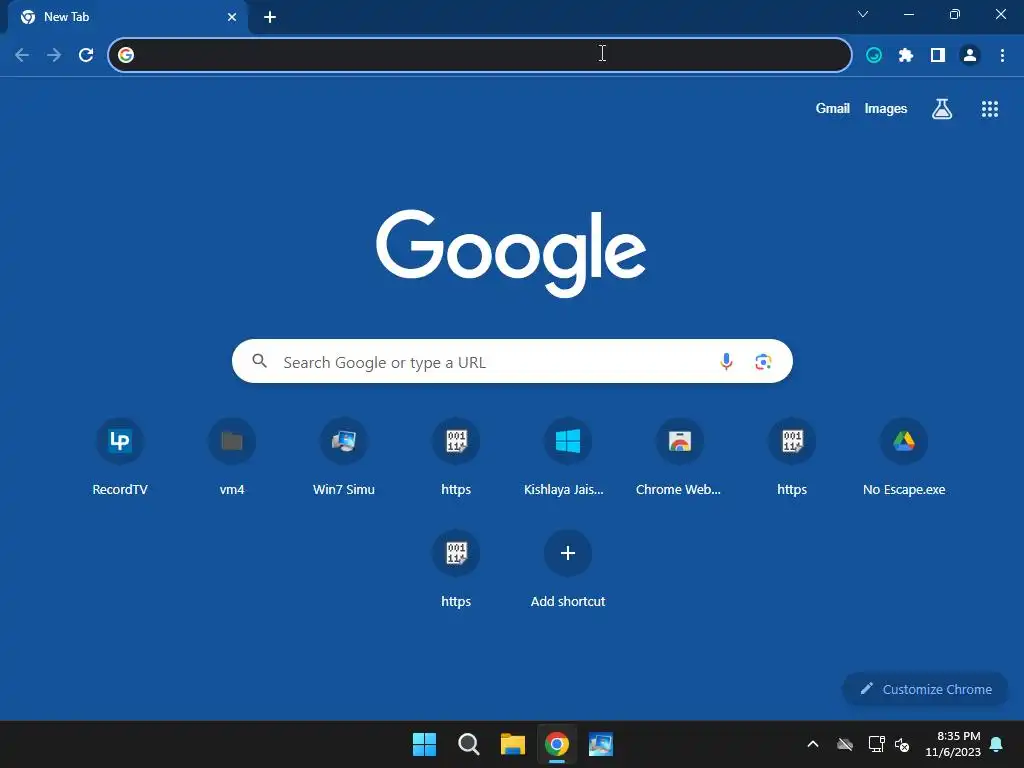The width and height of the screenshot is (1024, 768).
Task: Open the tab search chevron
Action: (x=863, y=14)
